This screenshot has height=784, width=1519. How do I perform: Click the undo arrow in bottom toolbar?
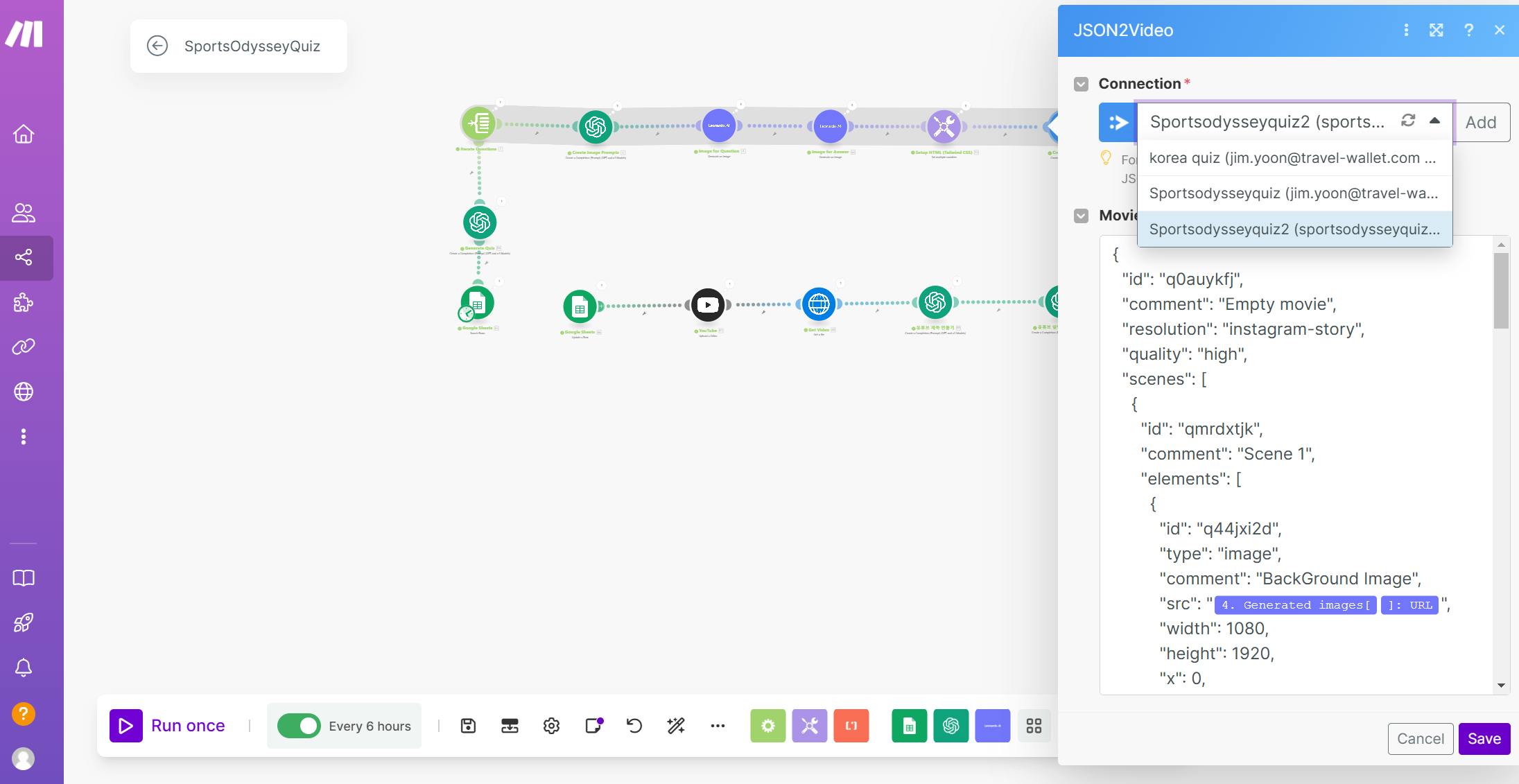click(634, 726)
